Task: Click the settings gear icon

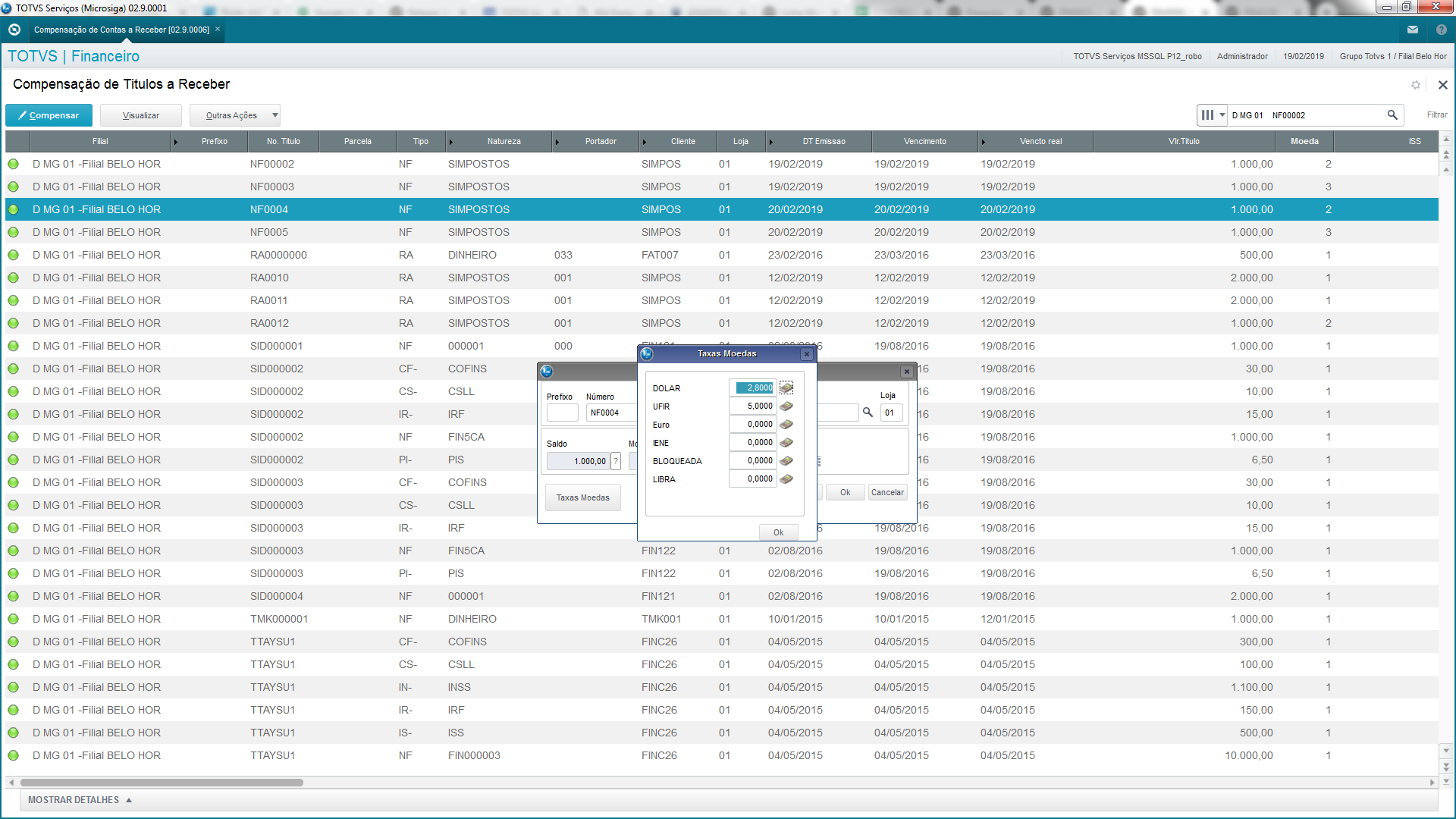Action: 1415,85
